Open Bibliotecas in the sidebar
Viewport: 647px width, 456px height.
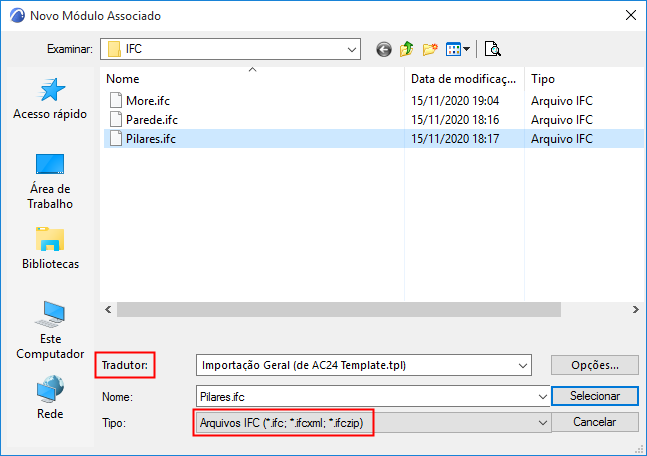click(x=50, y=248)
